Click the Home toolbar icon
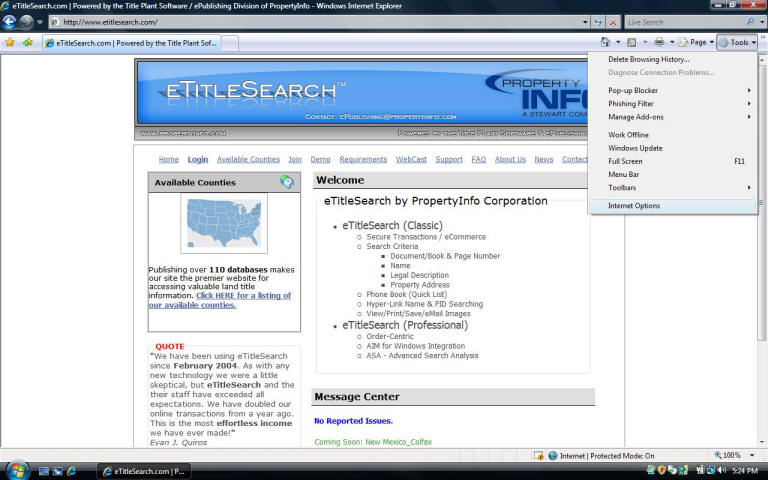 (x=605, y=43)
